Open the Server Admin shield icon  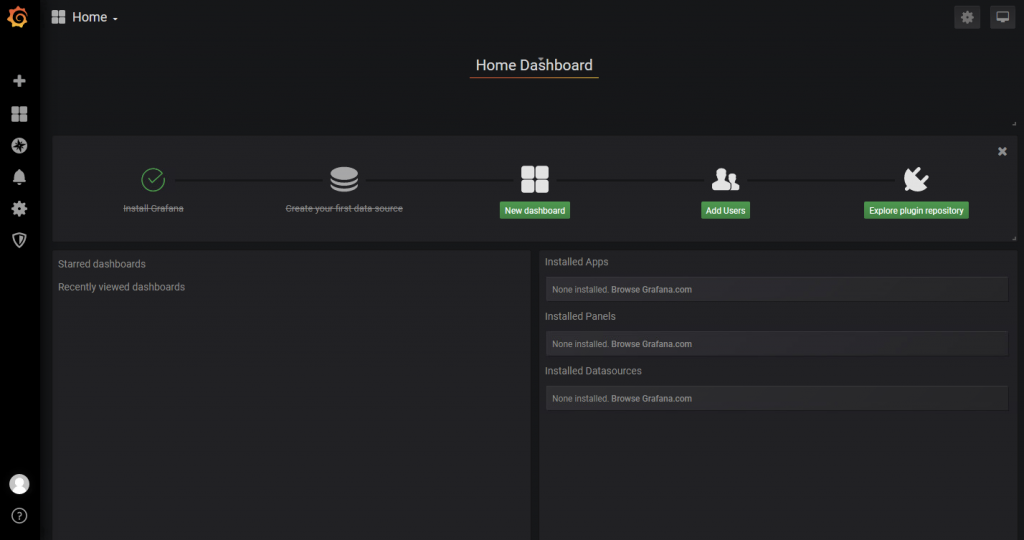(x=19, y=240)
